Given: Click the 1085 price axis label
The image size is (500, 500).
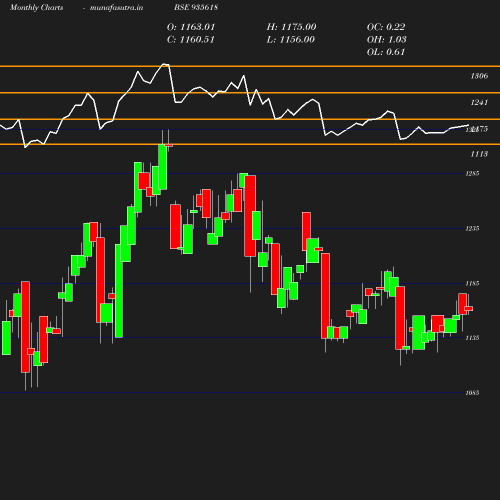Looking at the screenshot, I should coord(472,393).
